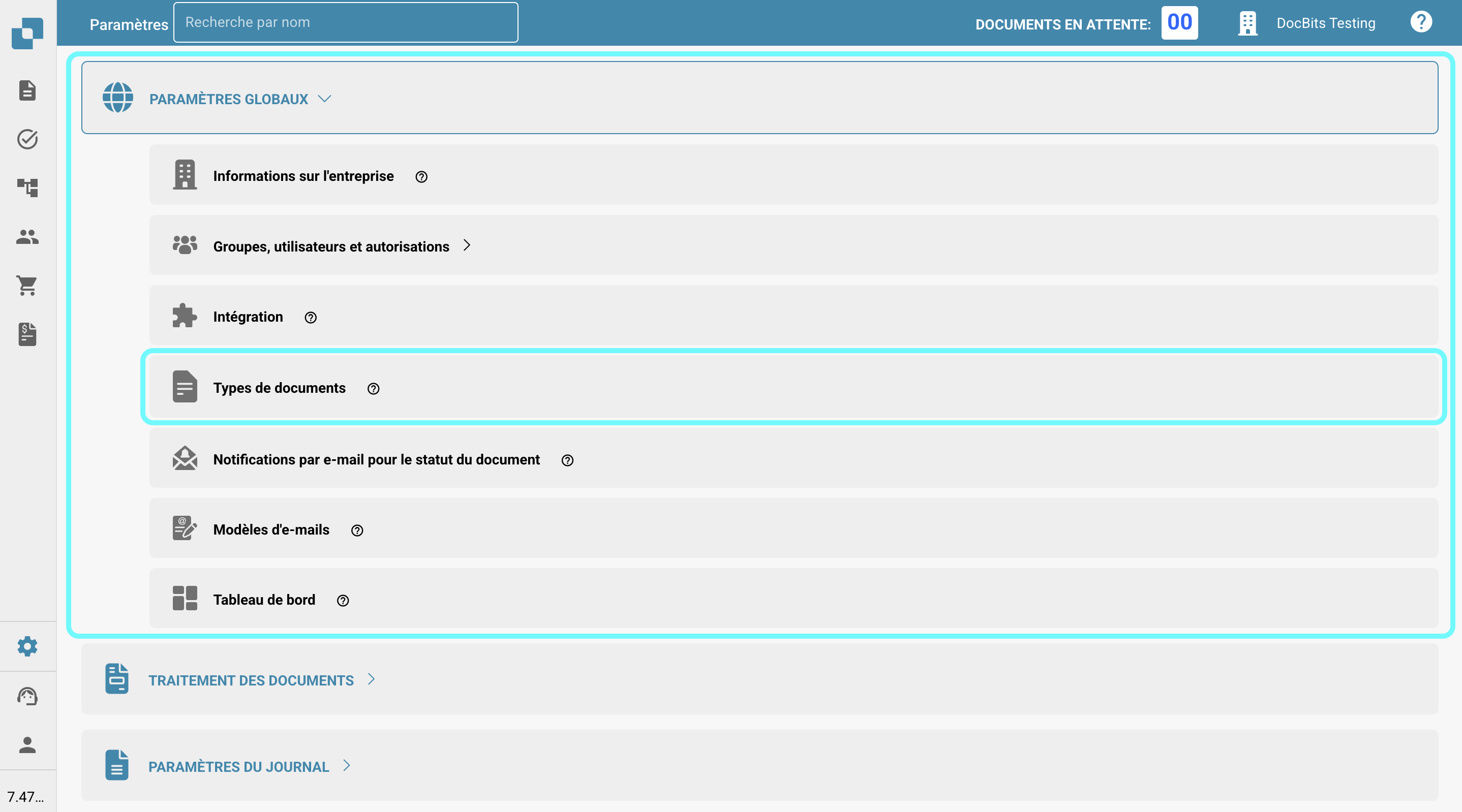Viewport: 1462px width, 812px height.
Task: Collapse the Paramètres Globaux section
Action: coord(229,99)
